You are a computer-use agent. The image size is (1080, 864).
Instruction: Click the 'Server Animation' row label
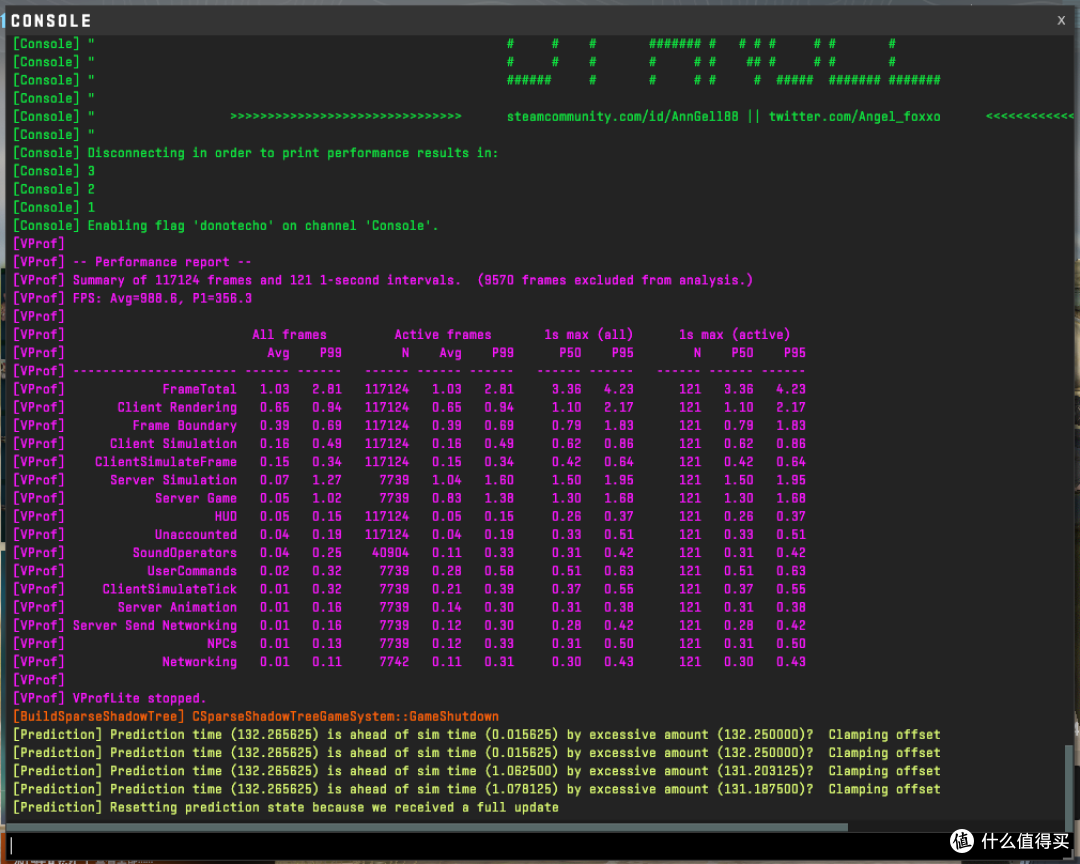click(x=177, y=607)
